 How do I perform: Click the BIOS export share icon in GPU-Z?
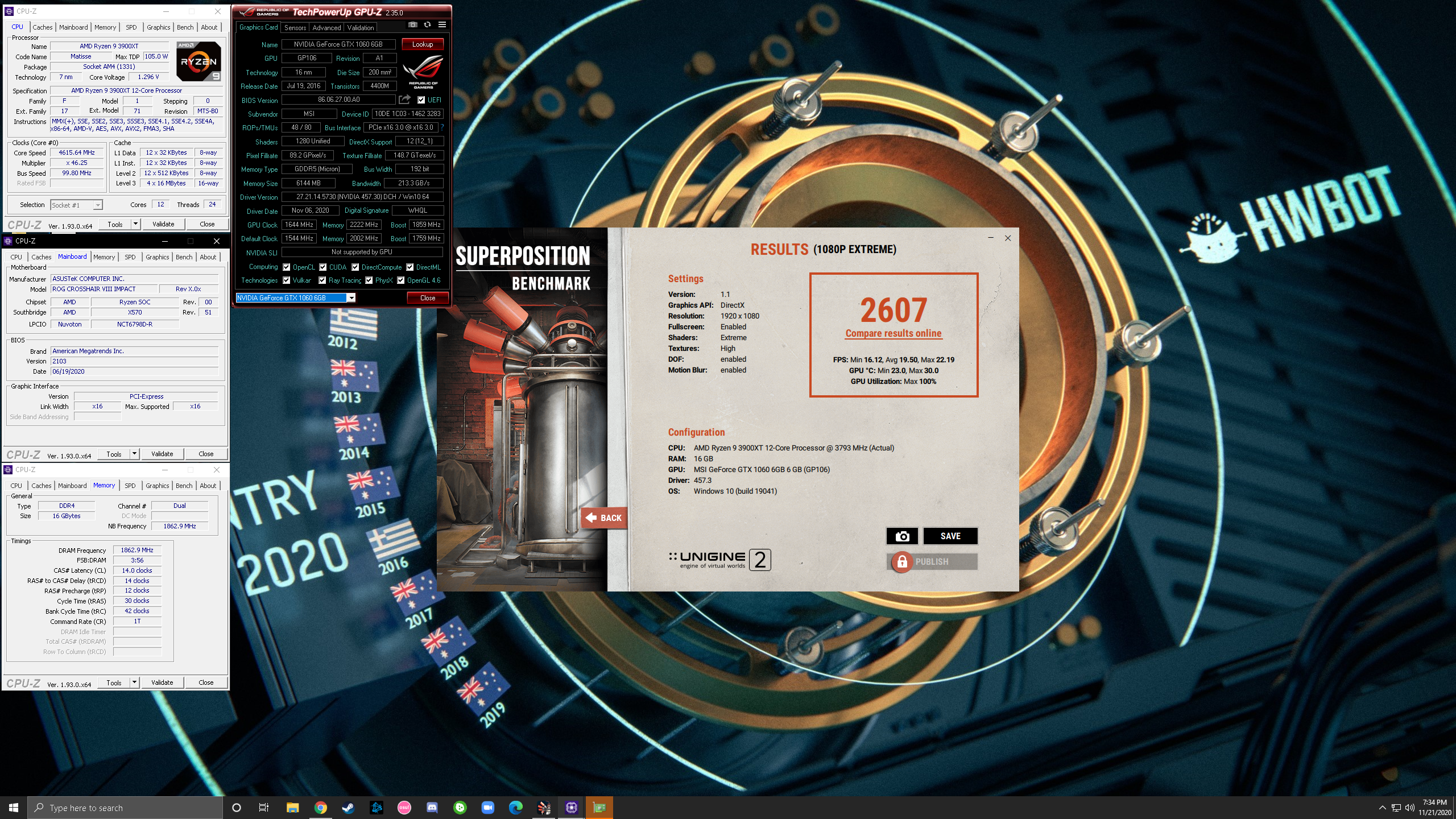coord(404,100)
